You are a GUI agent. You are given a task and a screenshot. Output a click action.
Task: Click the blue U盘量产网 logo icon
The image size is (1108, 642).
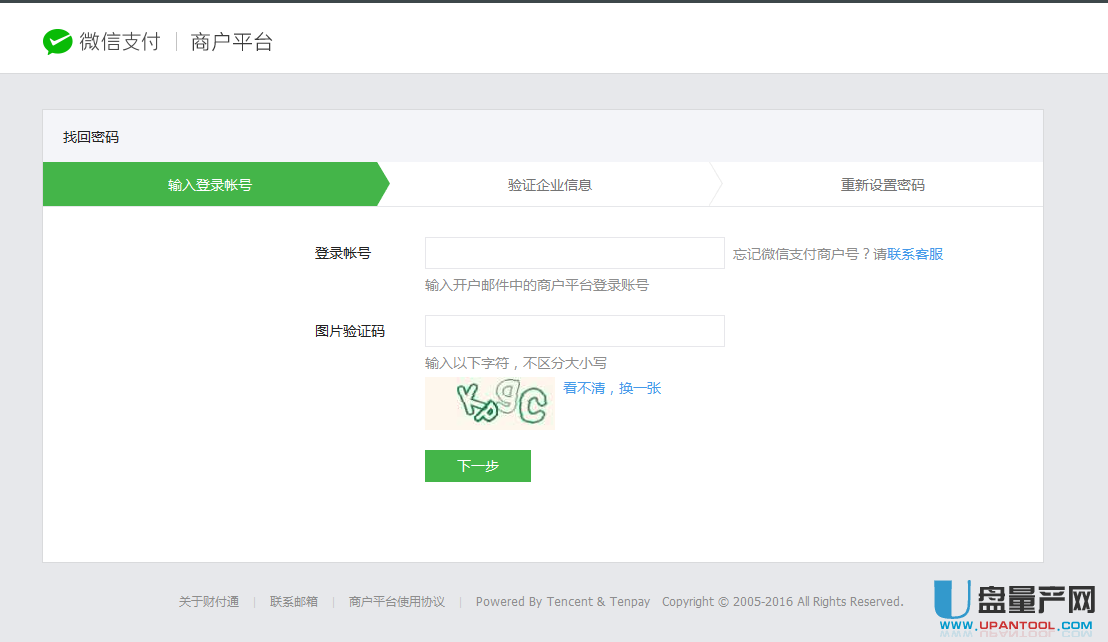(951, 598)
